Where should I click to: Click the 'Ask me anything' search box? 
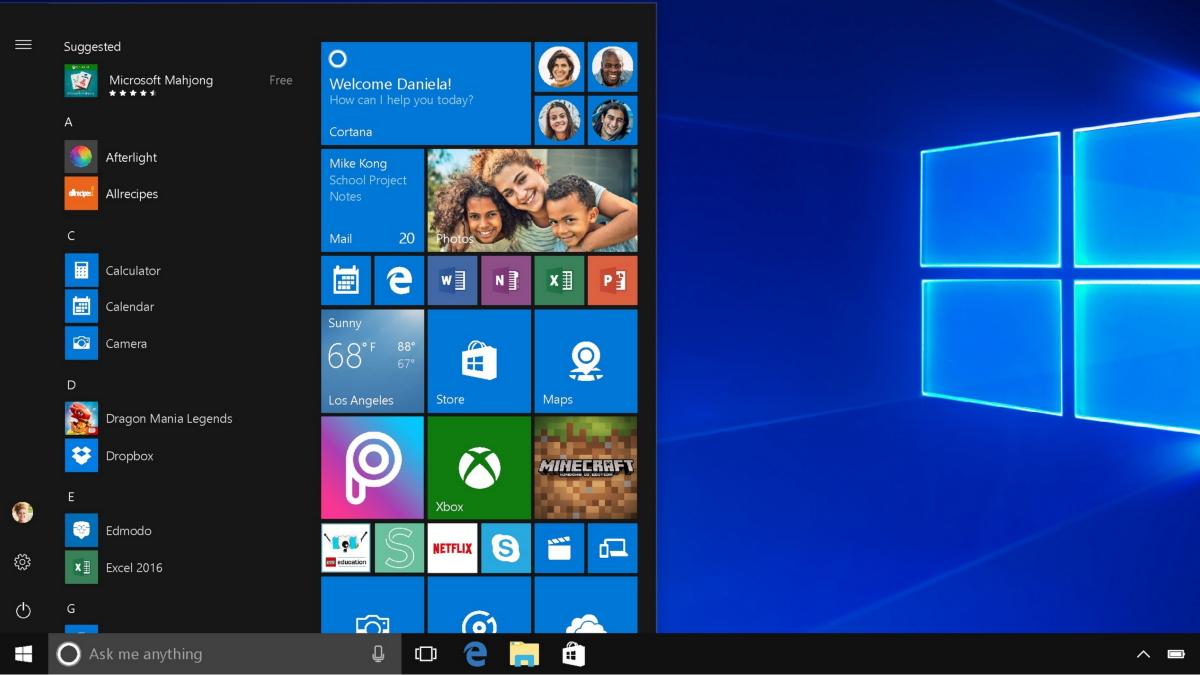click(225, 654)
